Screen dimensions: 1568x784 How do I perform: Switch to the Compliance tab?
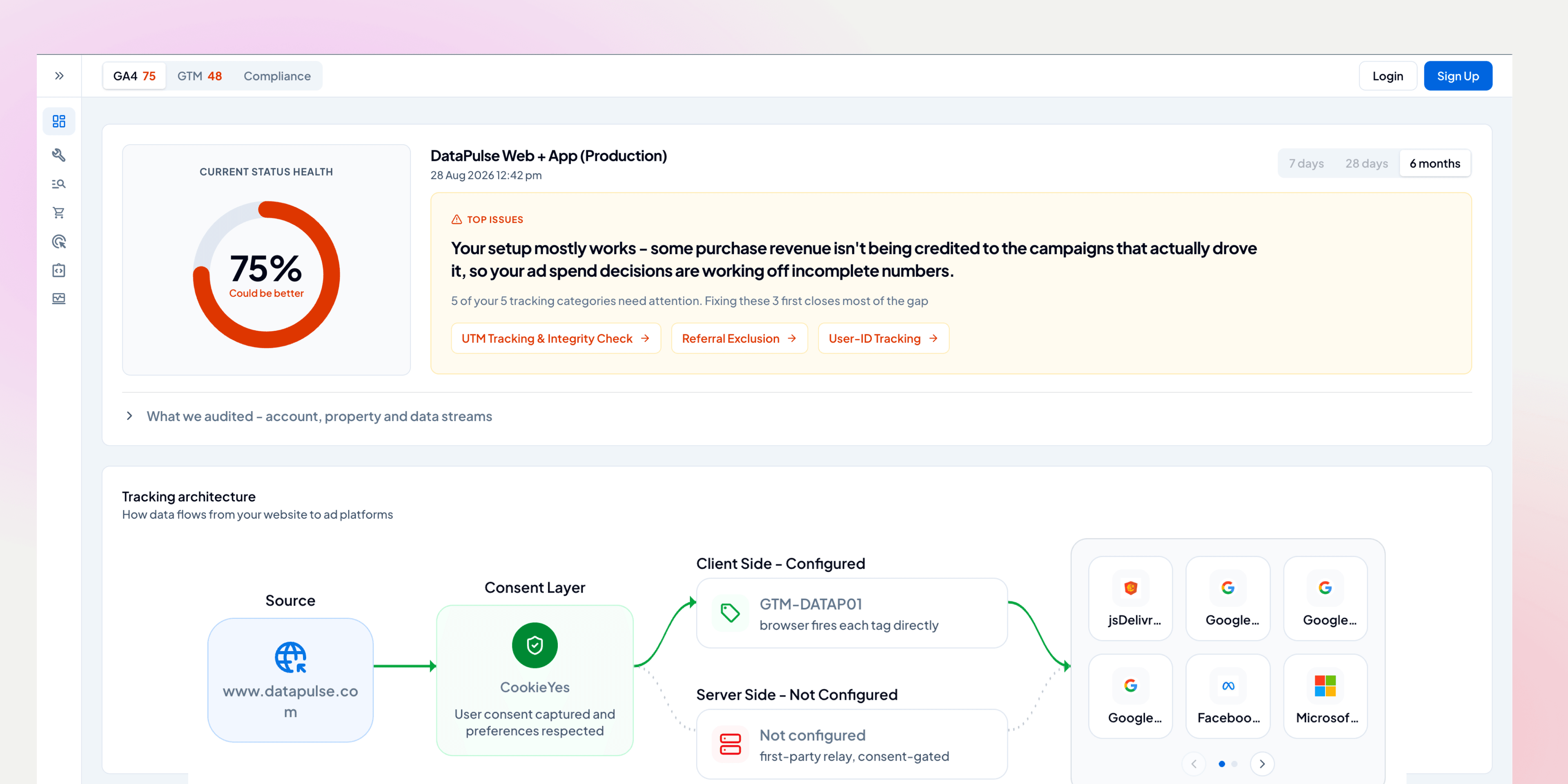[x=277, y=76]
